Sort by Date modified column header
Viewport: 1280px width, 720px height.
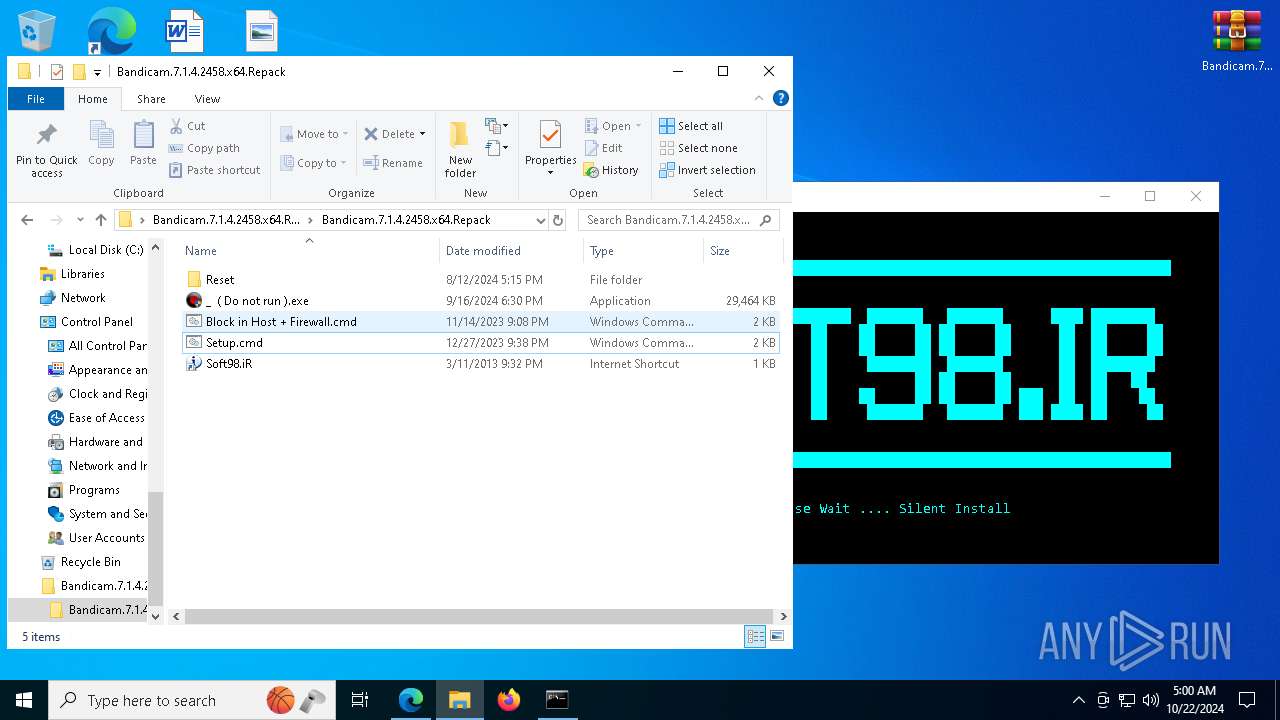[511, 251]
